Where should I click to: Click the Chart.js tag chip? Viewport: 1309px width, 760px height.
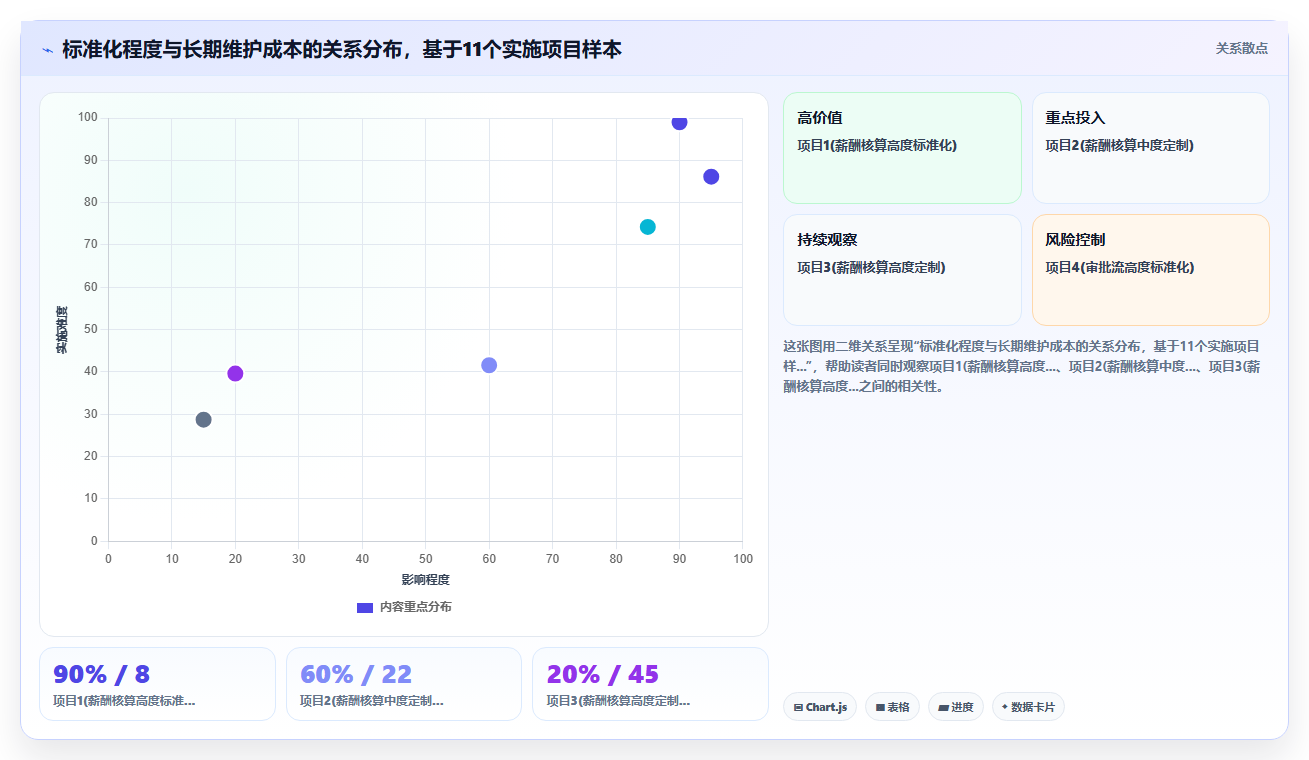[820, 707]
